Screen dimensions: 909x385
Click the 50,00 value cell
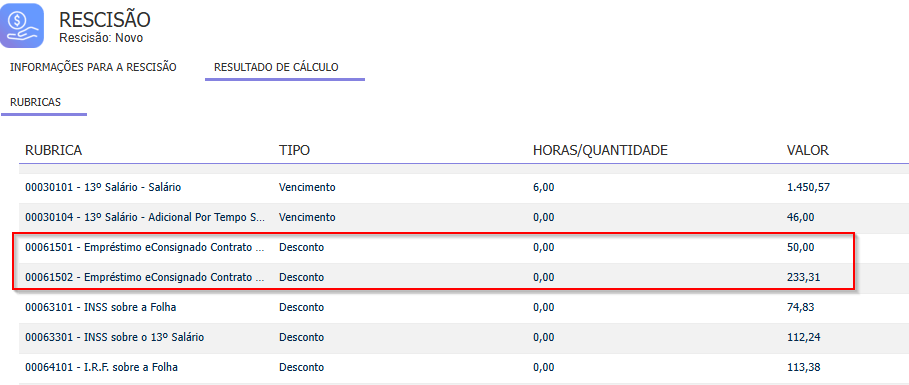(801, 248)
